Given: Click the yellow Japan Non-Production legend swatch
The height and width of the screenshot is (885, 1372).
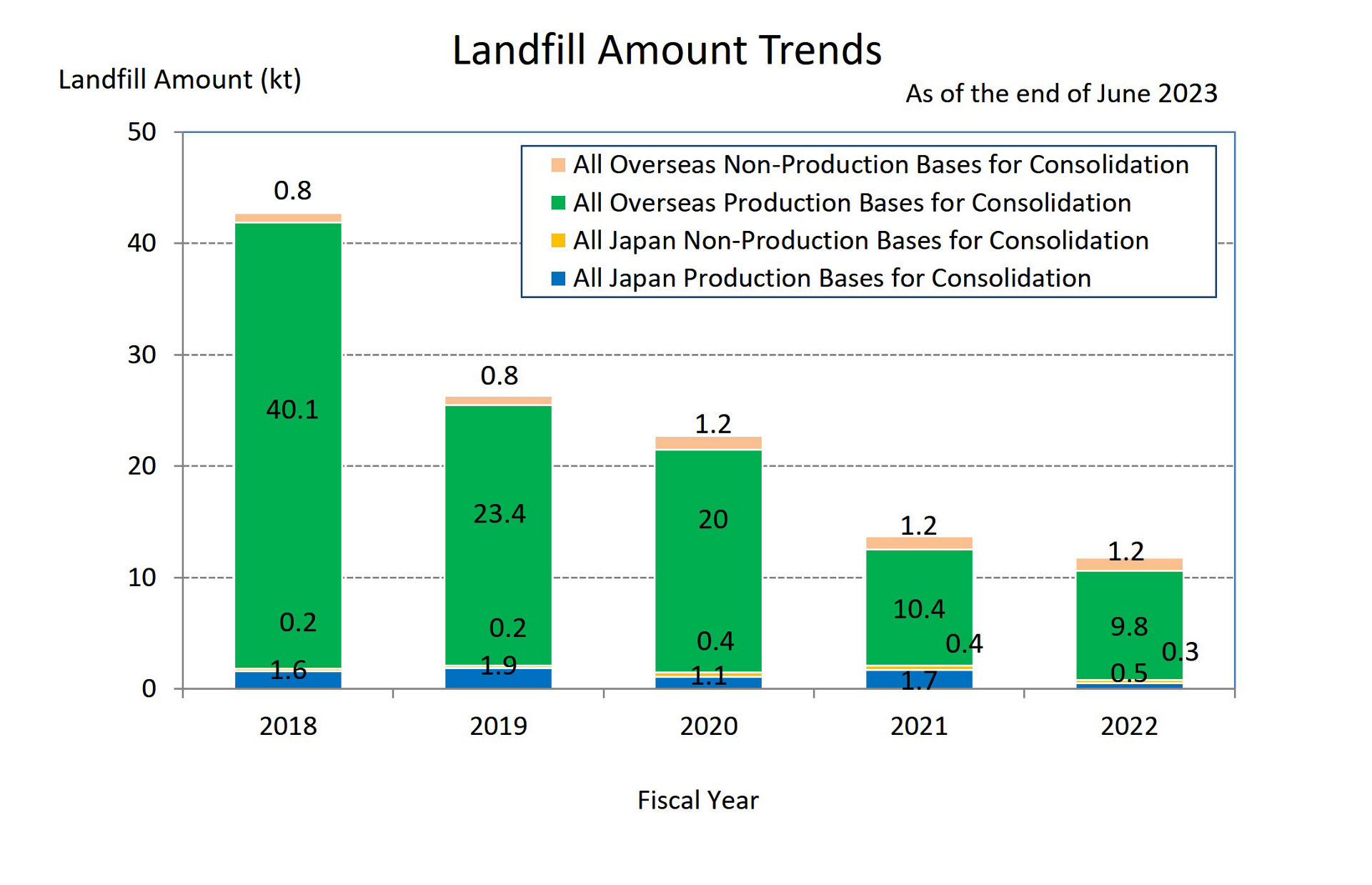Looking at the screenshot, I should (558, 241).
